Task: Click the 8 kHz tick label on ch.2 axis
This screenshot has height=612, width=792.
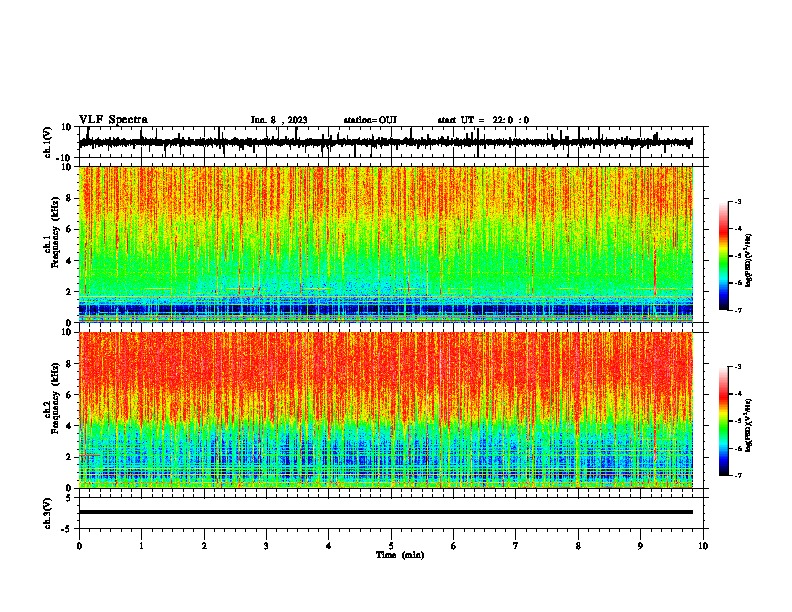Action: (x=69, y=364)
